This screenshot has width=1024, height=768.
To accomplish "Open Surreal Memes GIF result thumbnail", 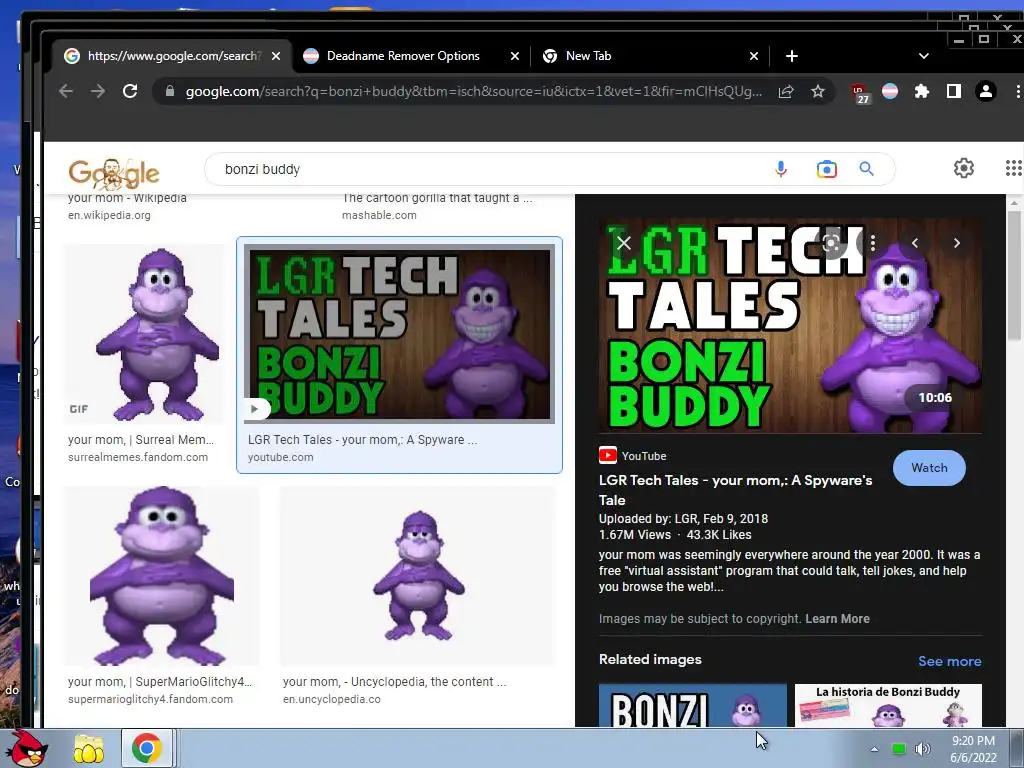I will (x=146, y=334).
